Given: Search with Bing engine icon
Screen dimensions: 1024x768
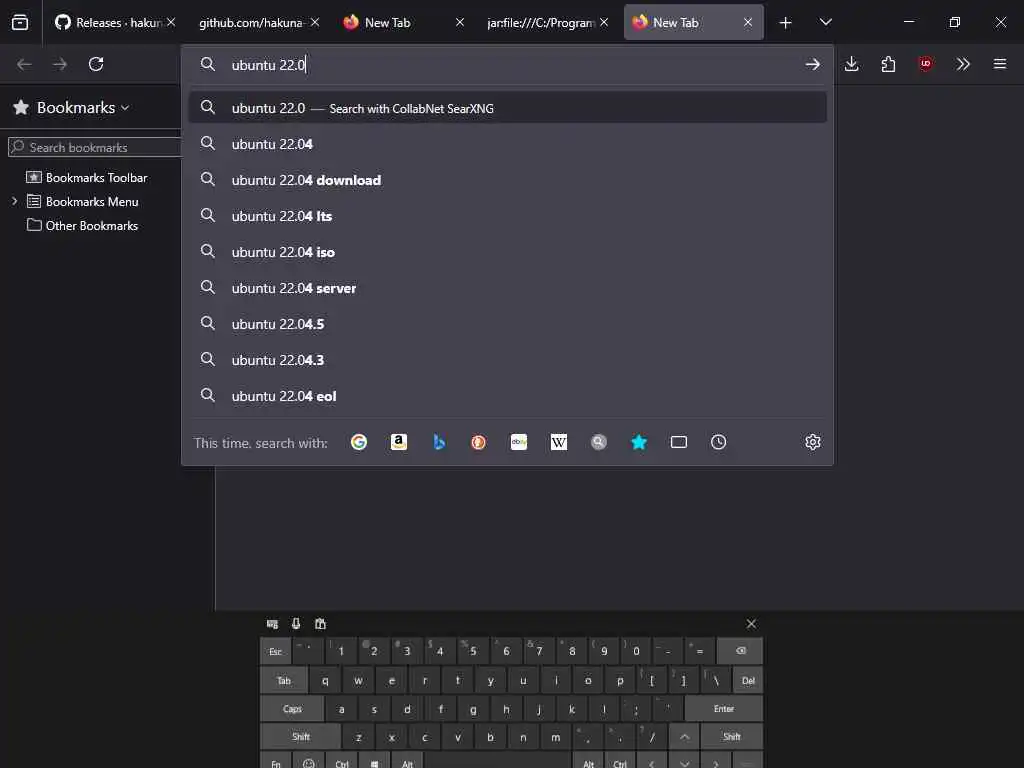Looking at the screenshot, I should point(439,442).
